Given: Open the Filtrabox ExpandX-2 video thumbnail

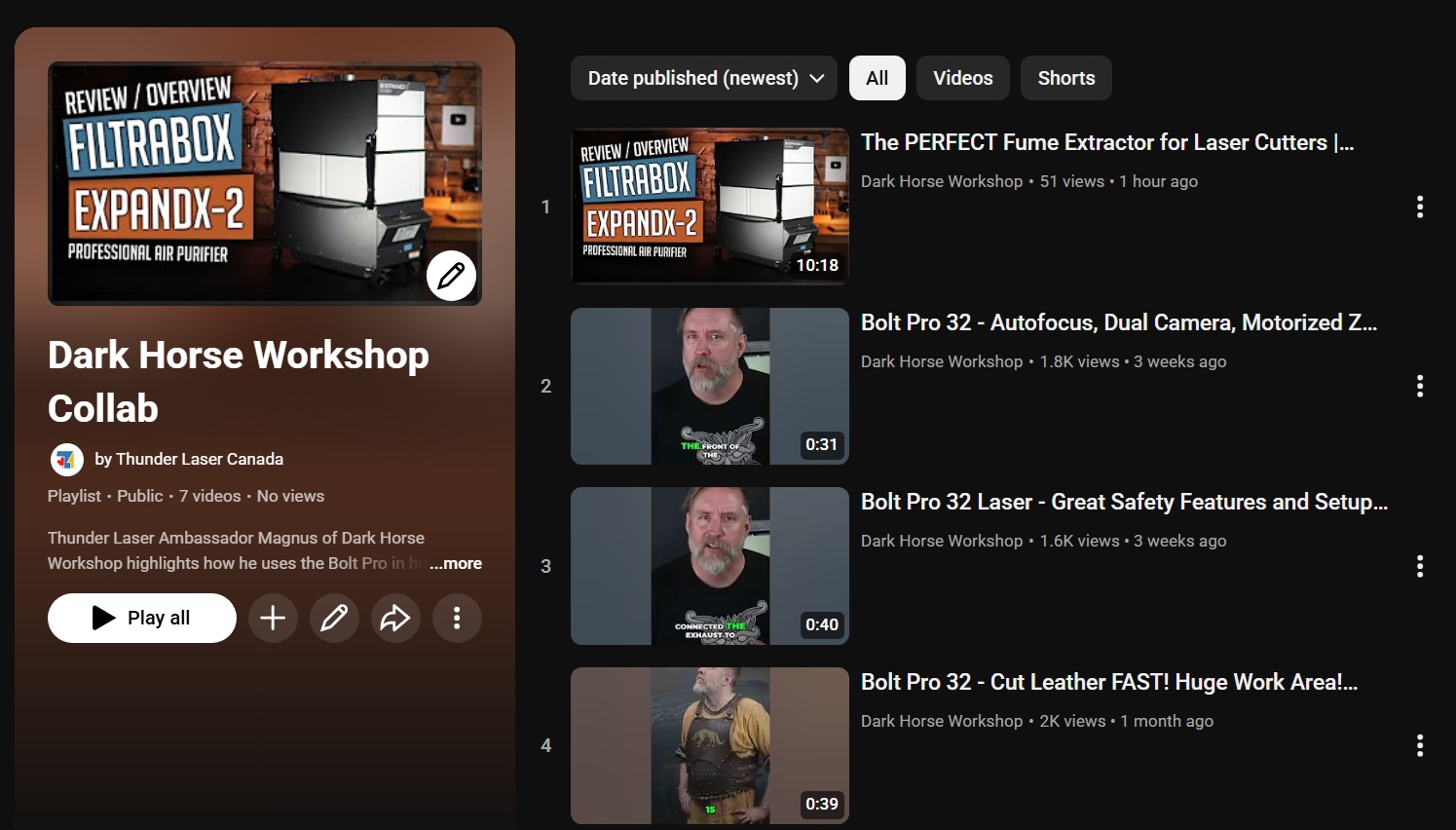Looking at the screenshot, I should click(x=709, y=205).
